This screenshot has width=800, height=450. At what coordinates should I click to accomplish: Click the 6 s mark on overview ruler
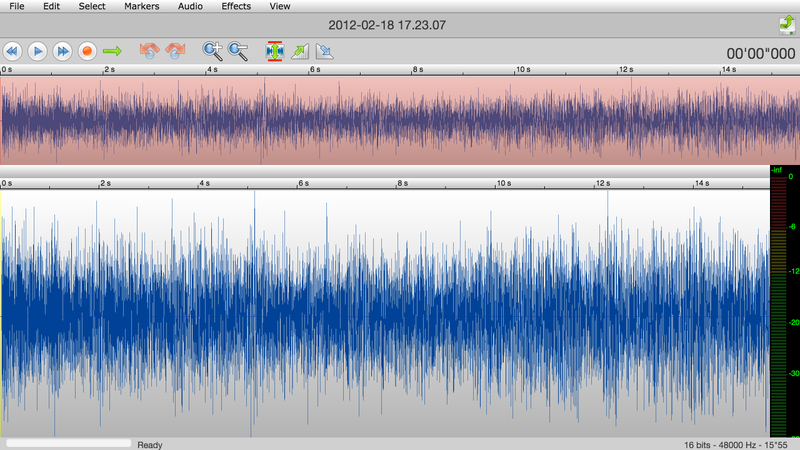[315, 69]
